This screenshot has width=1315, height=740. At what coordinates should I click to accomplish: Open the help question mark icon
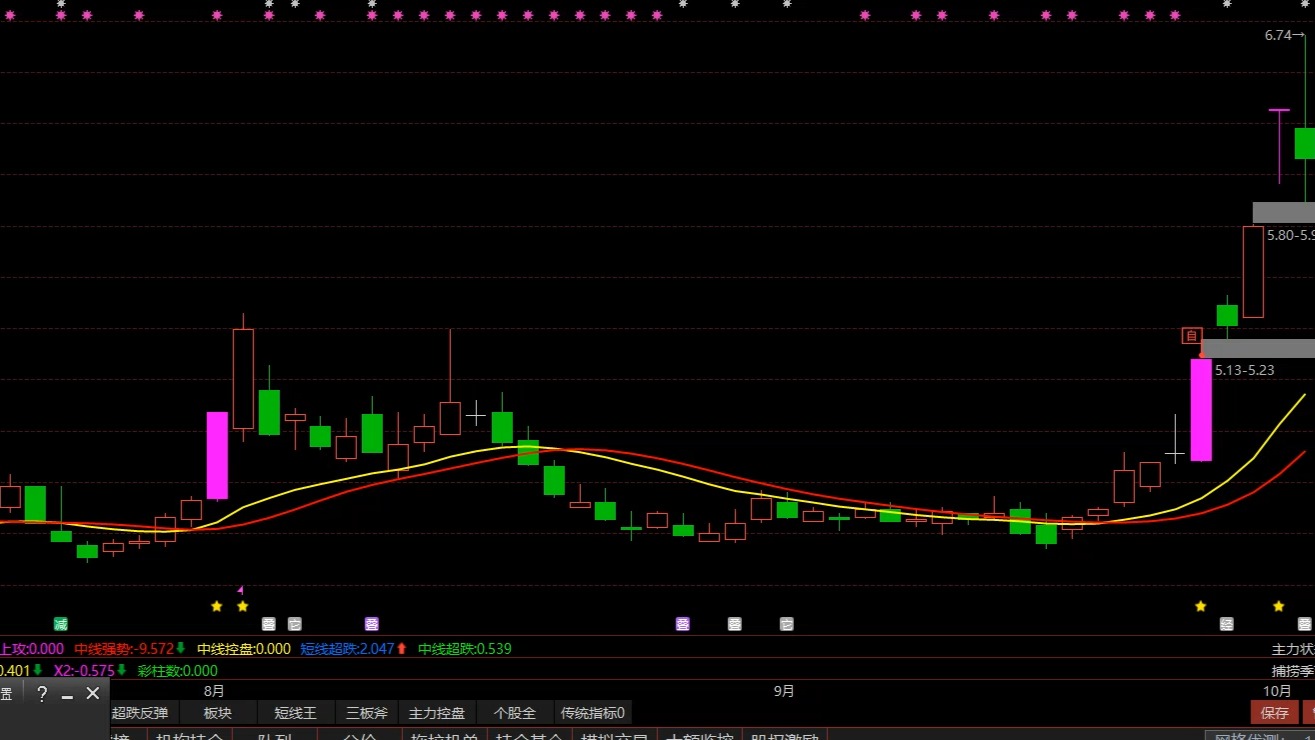[x=42, y=694]
